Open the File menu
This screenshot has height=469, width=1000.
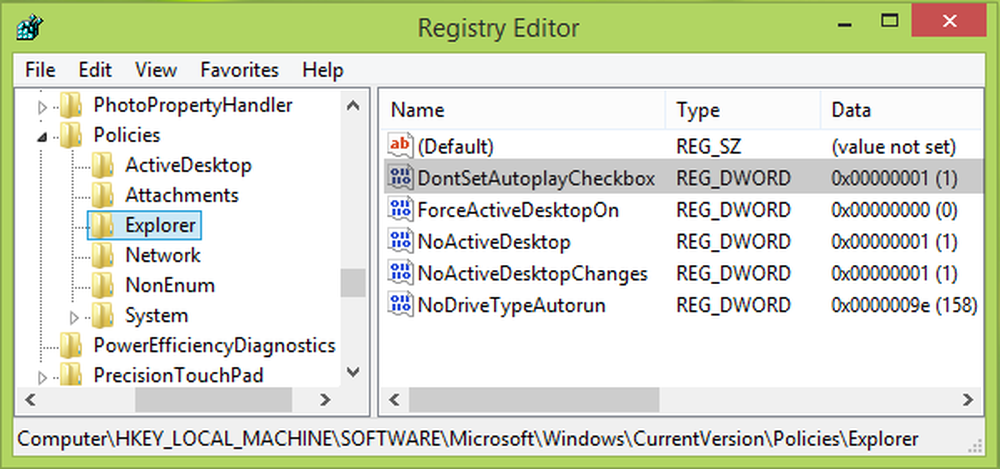[40, 70]
